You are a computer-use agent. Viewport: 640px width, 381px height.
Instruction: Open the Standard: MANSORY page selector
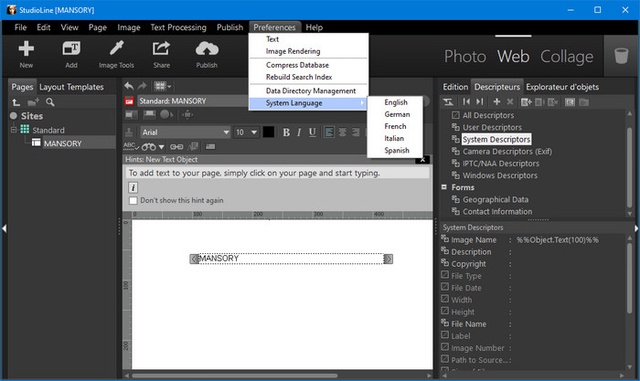click(192, 101)
